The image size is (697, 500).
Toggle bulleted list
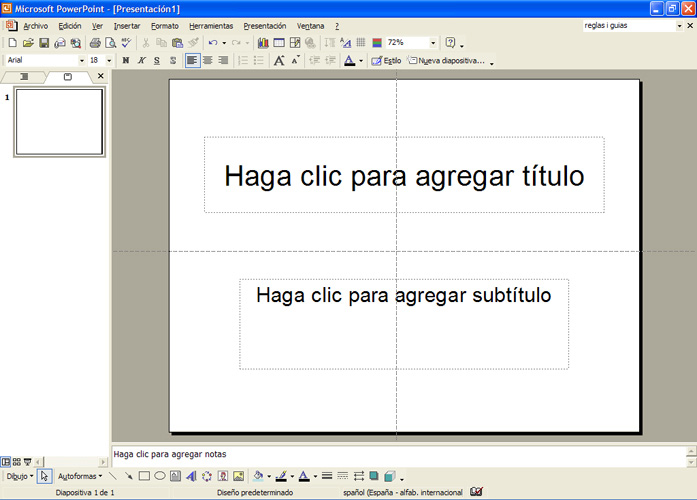pos(259,60)
